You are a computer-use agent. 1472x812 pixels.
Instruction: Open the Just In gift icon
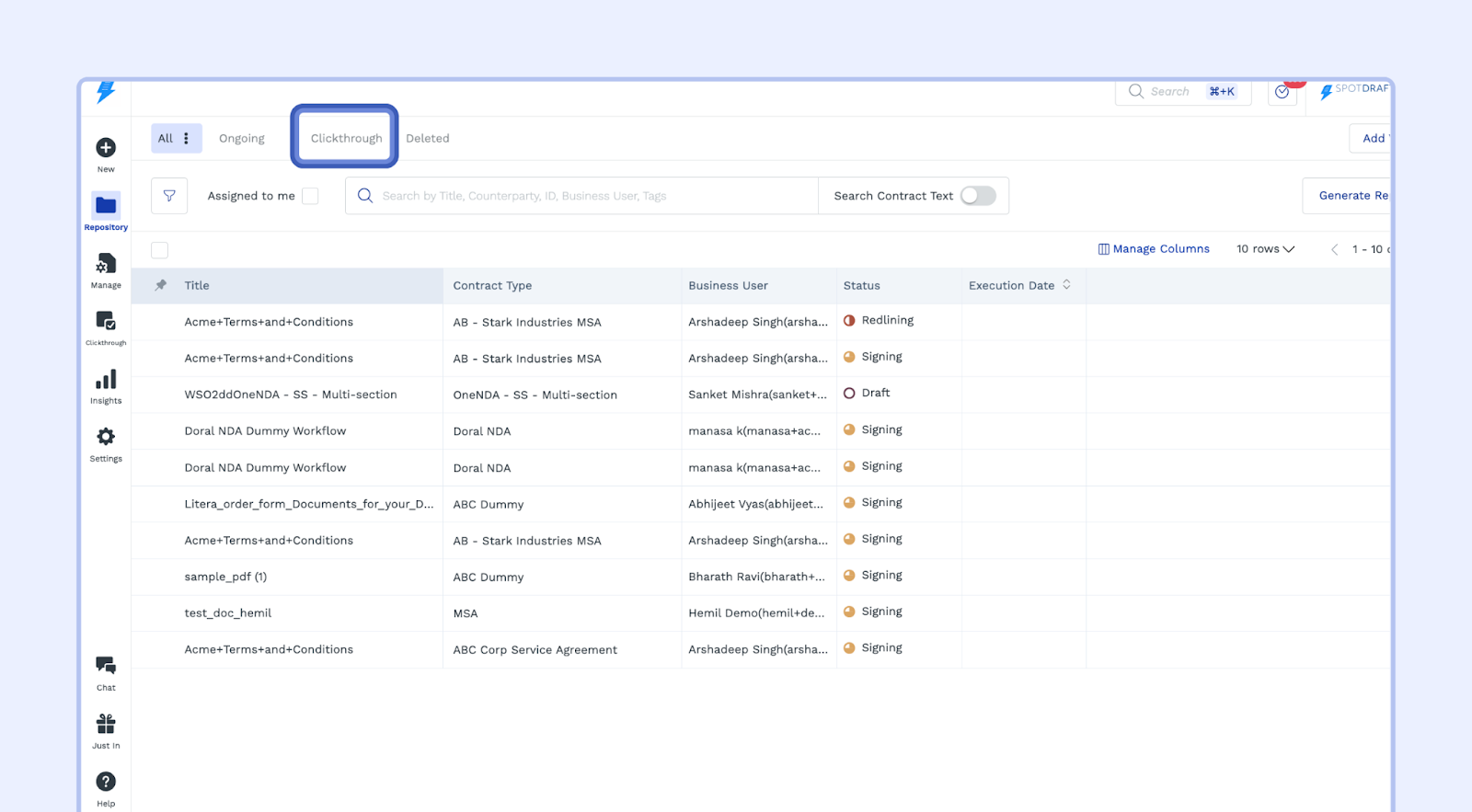[106, 724]
